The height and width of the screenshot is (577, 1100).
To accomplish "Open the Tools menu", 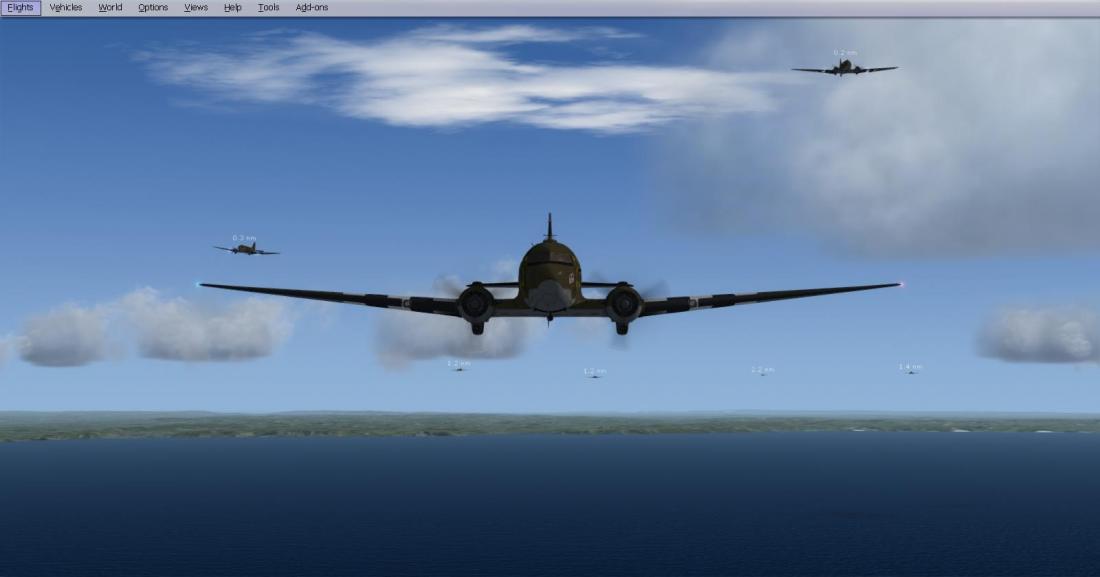I will tap(268, 8).
